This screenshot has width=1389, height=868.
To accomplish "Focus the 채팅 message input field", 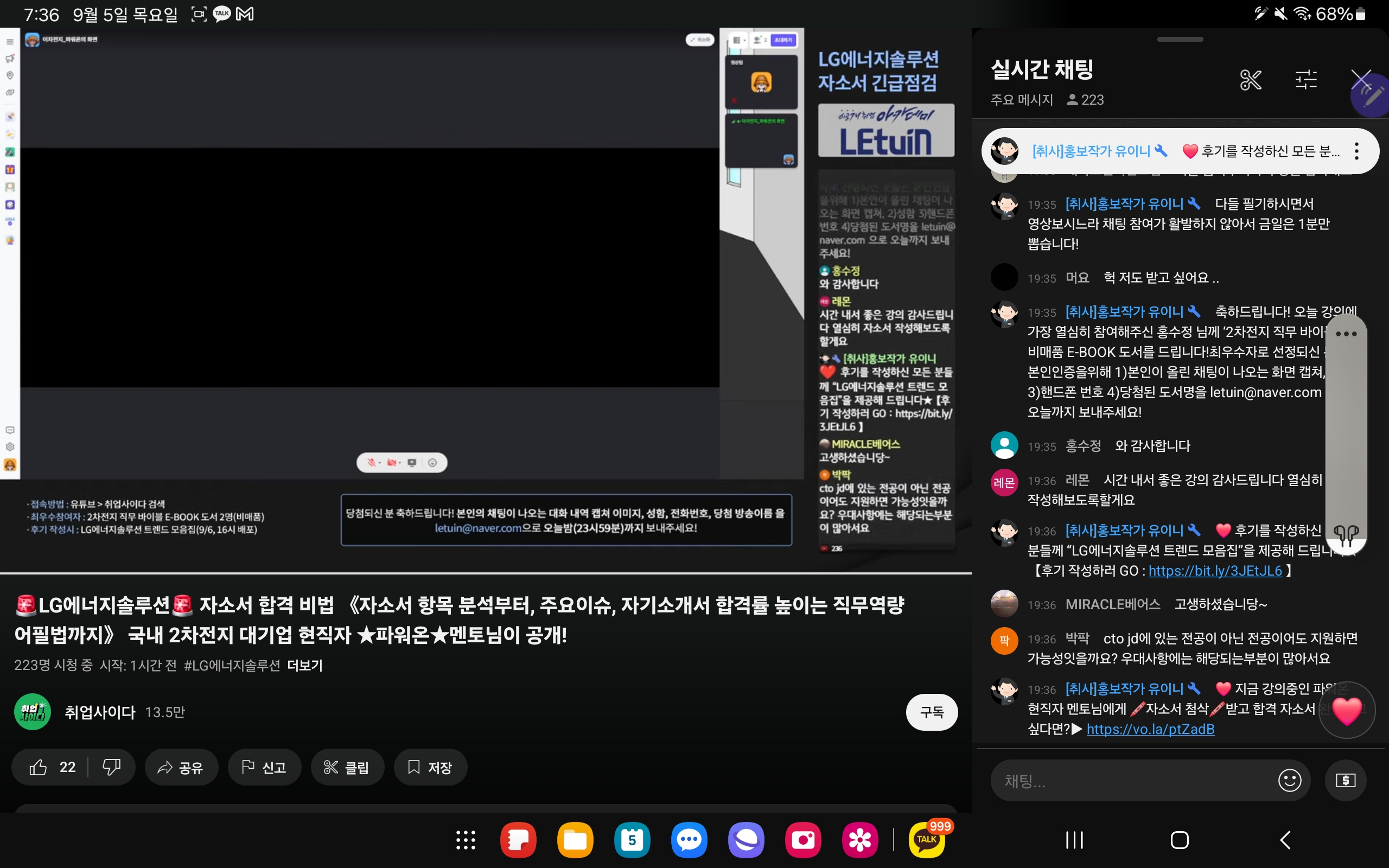I will (1131, 780).
